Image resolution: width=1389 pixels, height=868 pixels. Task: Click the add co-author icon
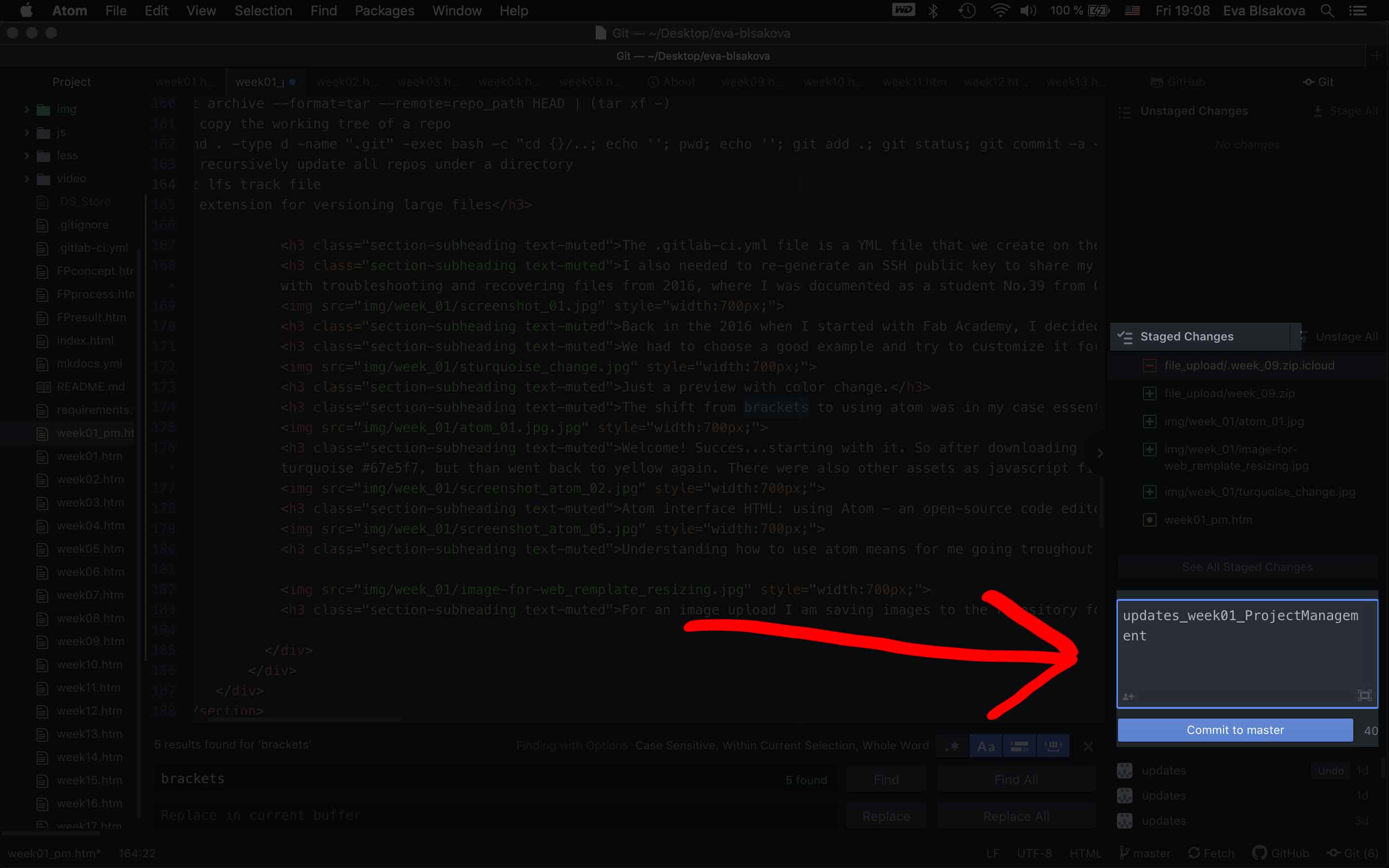pos(1129,696)
